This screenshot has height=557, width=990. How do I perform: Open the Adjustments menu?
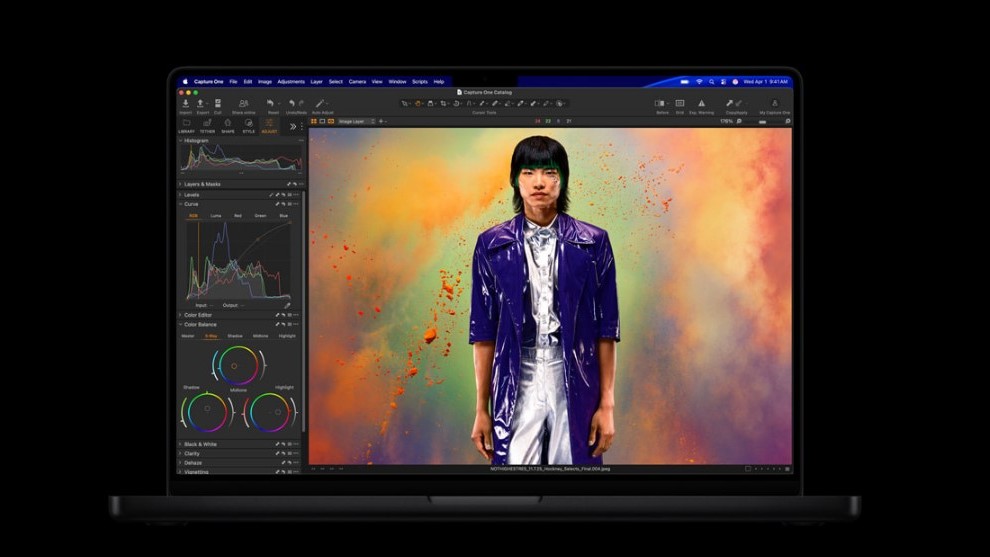290,81
